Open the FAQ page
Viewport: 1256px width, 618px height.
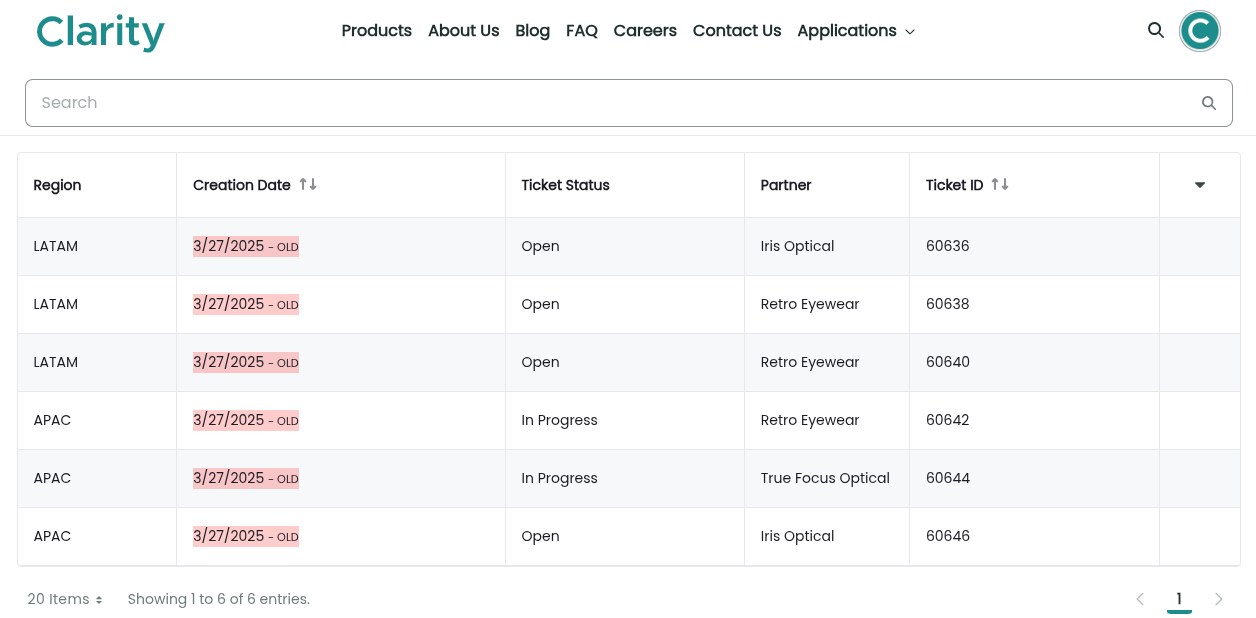582,31
